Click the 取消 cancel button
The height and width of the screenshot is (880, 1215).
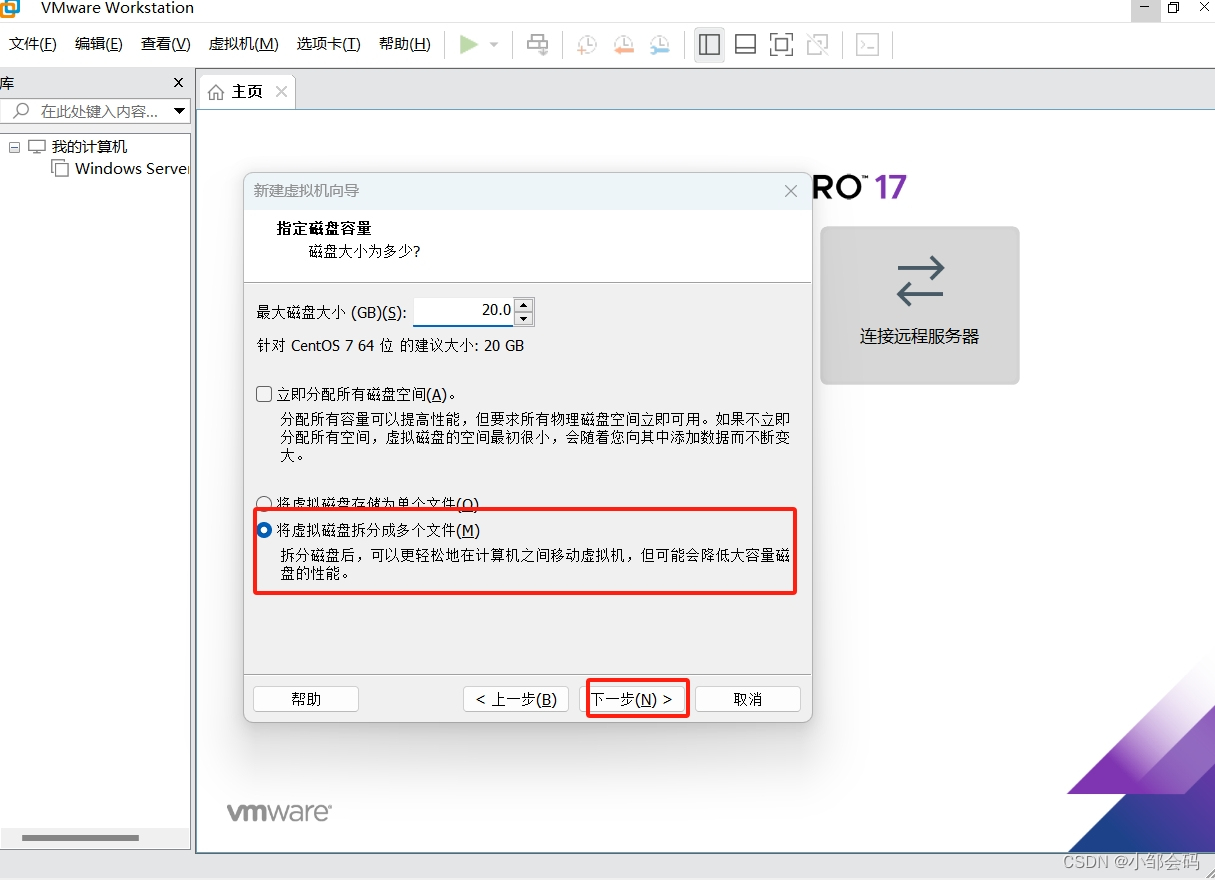pos(748,699)
